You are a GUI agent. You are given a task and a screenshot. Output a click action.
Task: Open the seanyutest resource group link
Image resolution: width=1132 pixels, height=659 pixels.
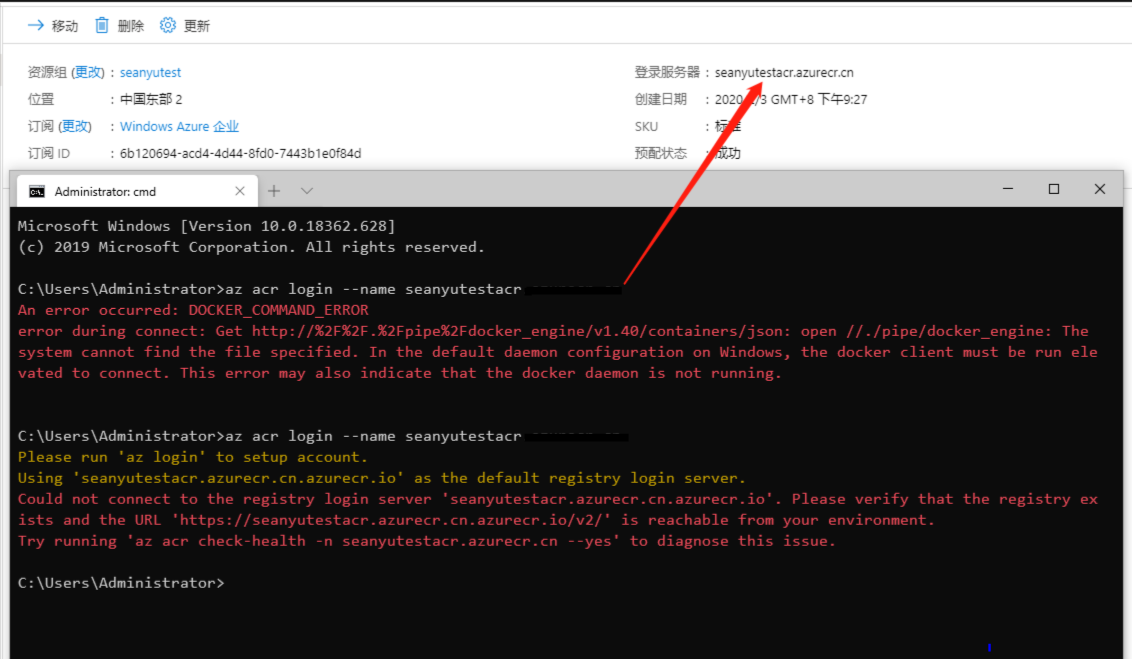[x=150, y=72]
